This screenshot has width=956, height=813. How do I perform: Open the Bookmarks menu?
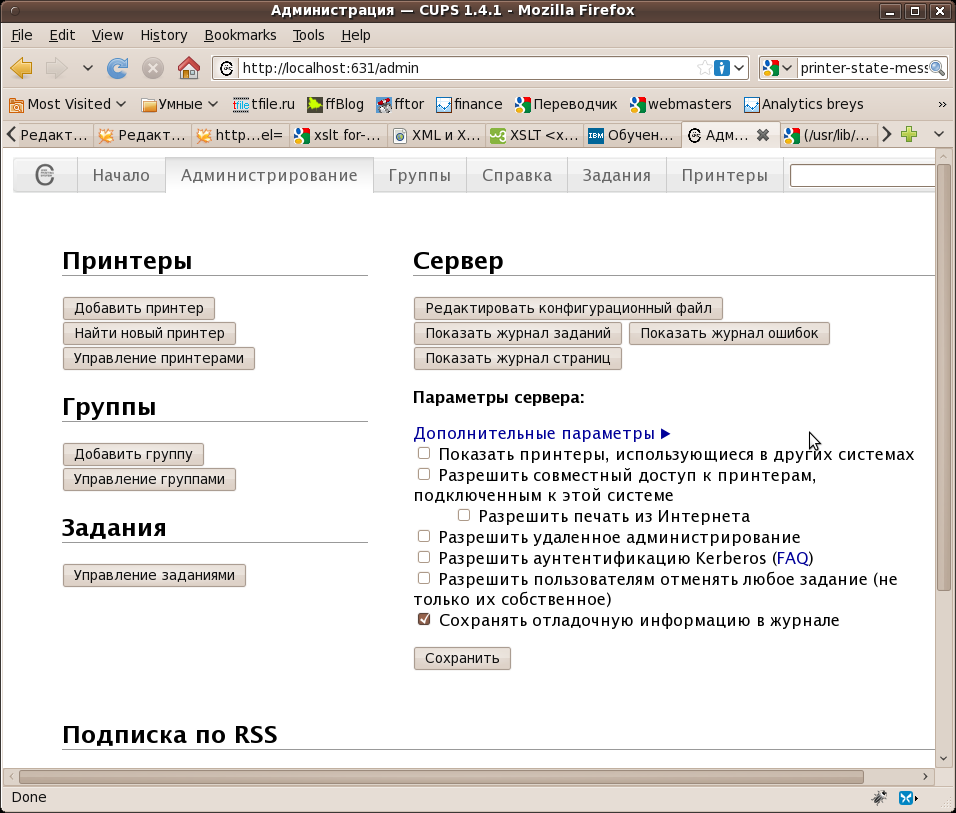240,35
